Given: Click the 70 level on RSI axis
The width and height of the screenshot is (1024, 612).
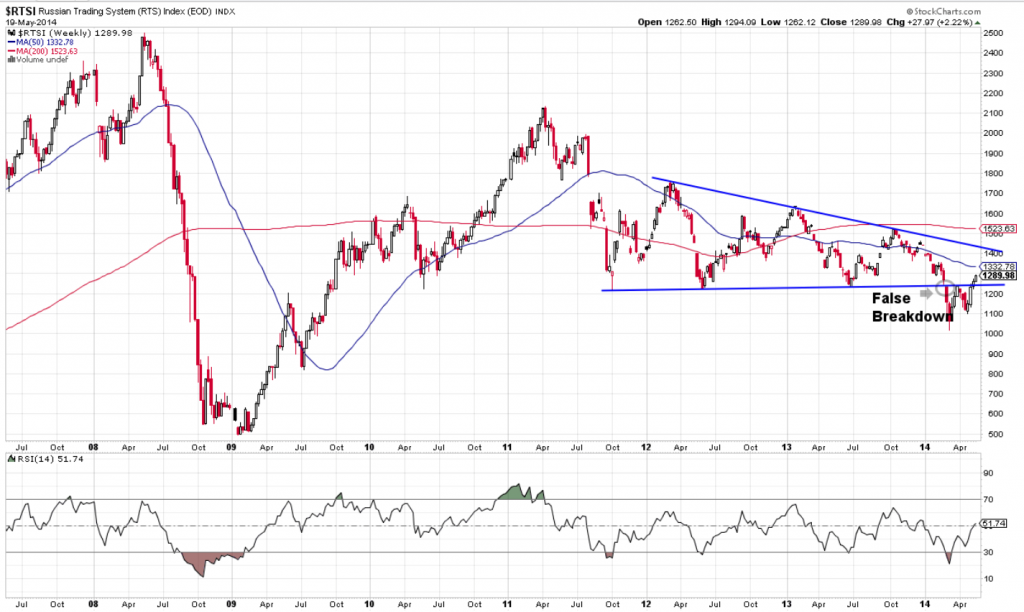Looking at the screenshot, I should (x=989, y=500).
